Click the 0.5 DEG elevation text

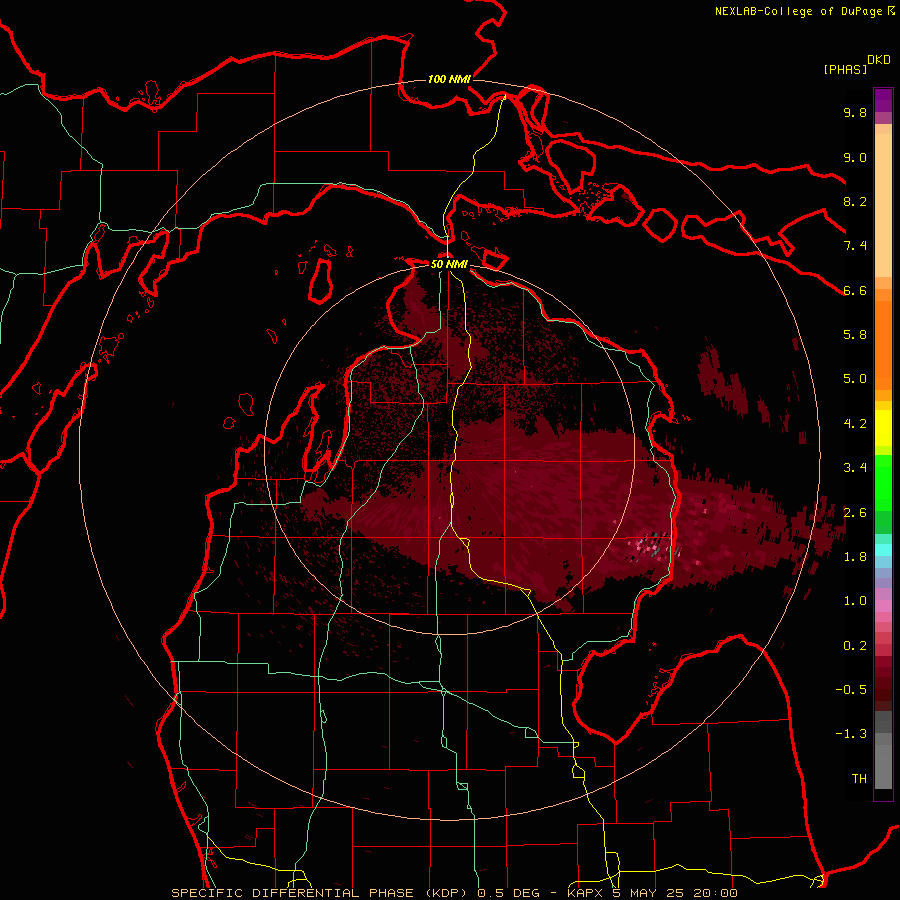pos(509,893)
